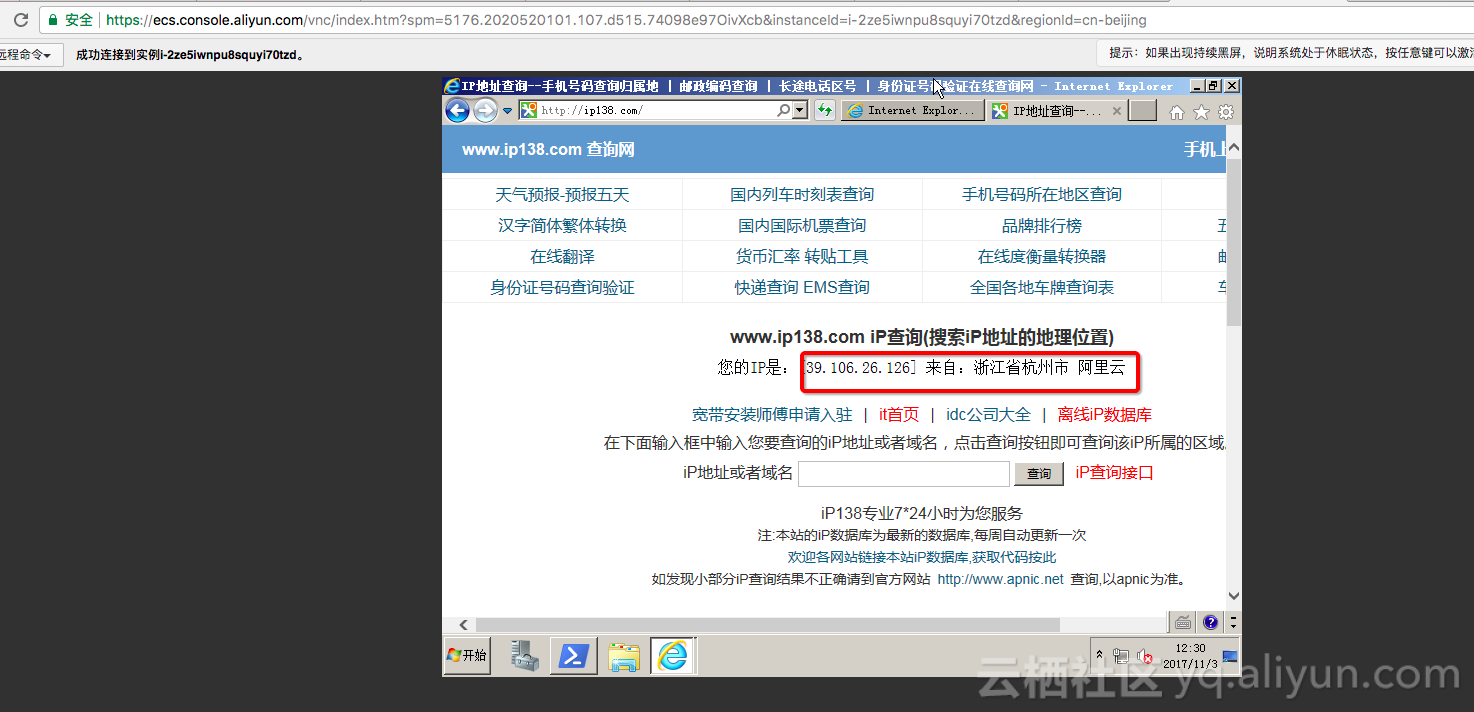Open the IE tools gear icon
The image size is (1474, 712).
coord(1225,112)
